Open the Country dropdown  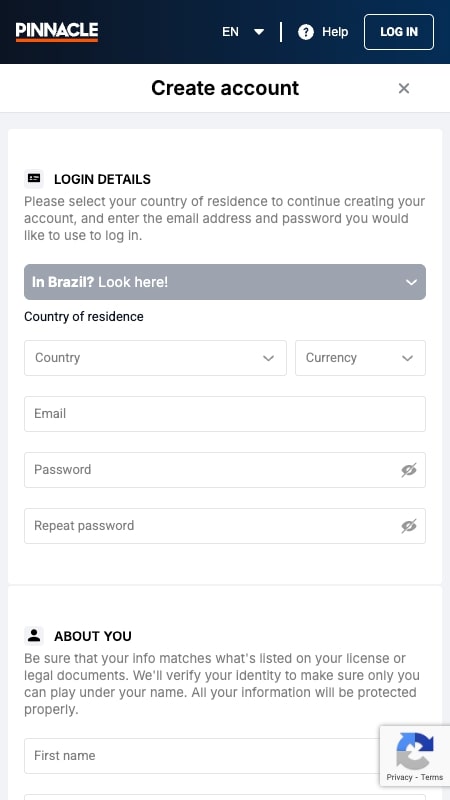tap(155, 358)
